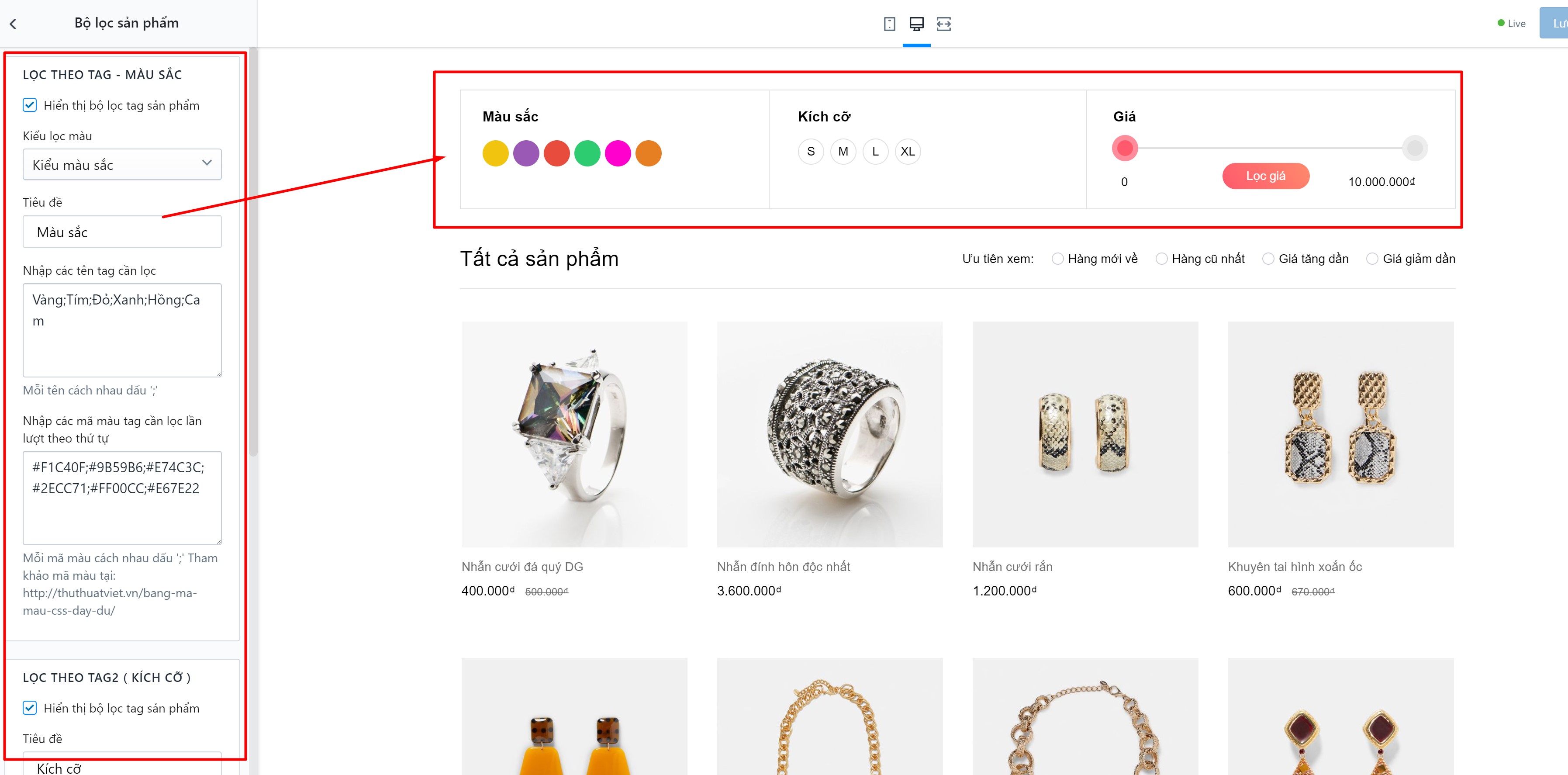Select the purple color filter swatch
1568x775 pixels.
[526, 153]
